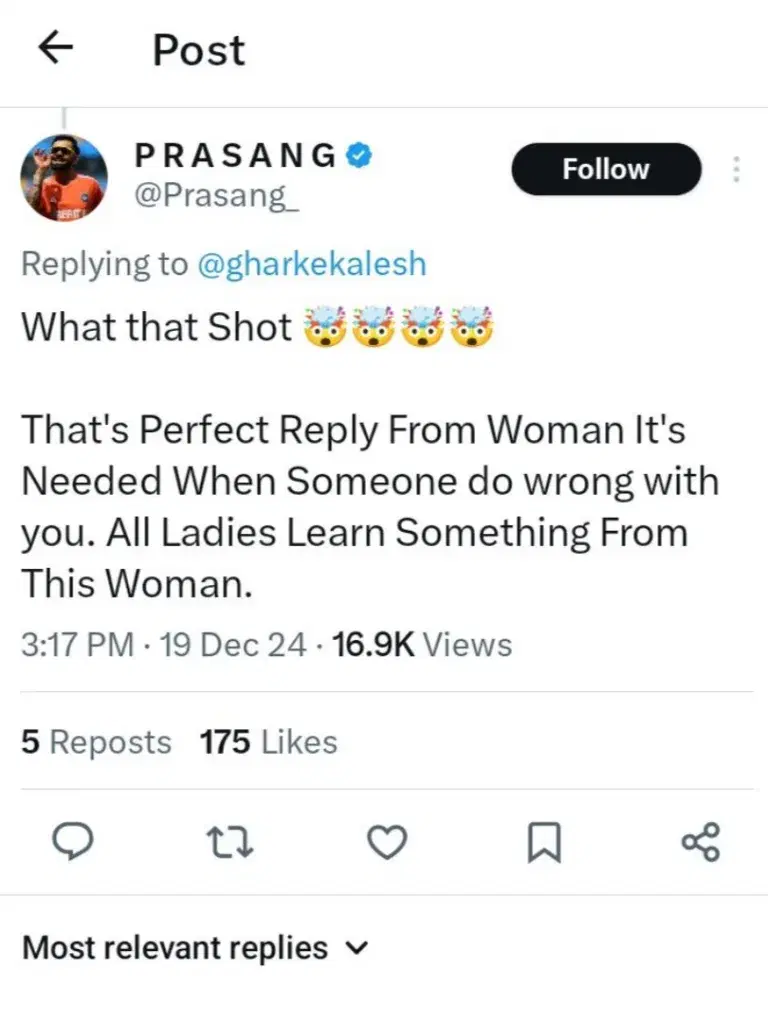Open PRASANG's profile picture
This screenshot has height=1024, width=768.
(64, 177)
